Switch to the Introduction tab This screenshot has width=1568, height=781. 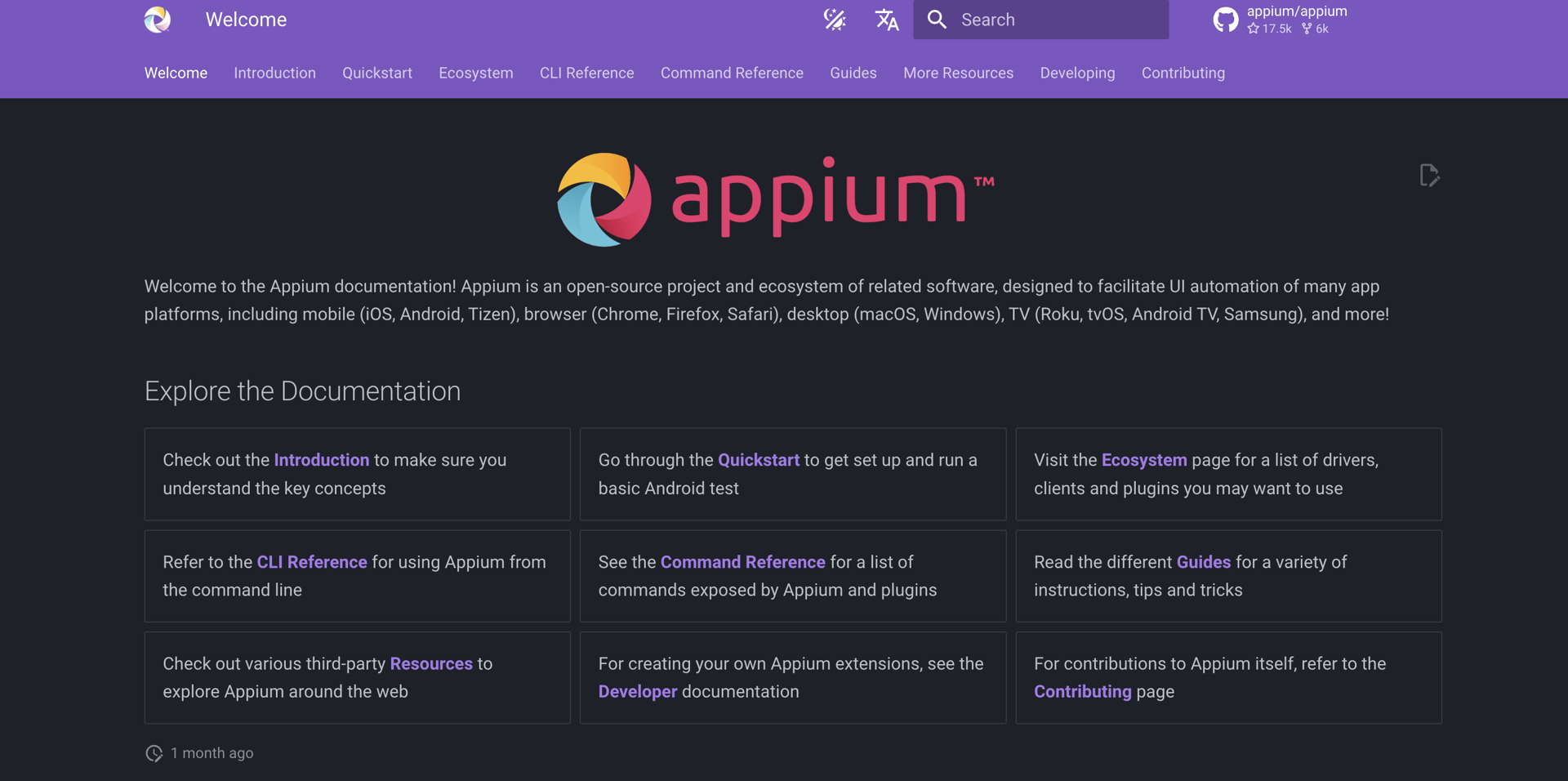[274, 74]
